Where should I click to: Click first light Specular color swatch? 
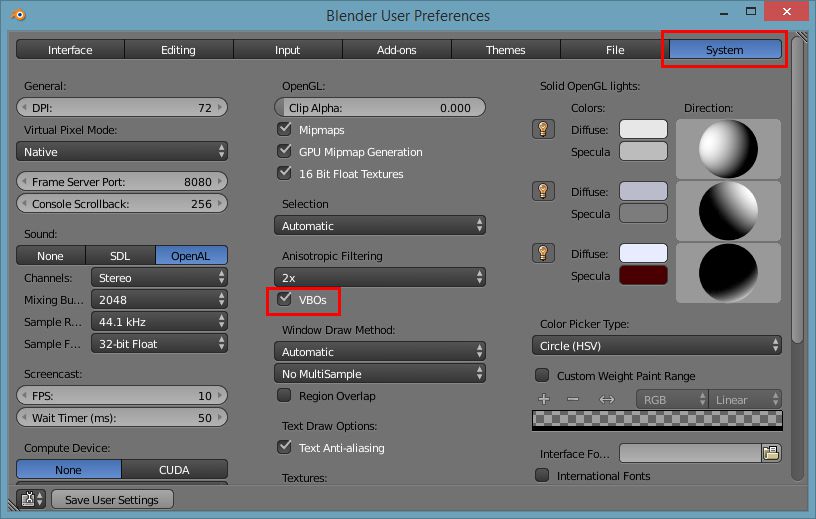point(643,151)
